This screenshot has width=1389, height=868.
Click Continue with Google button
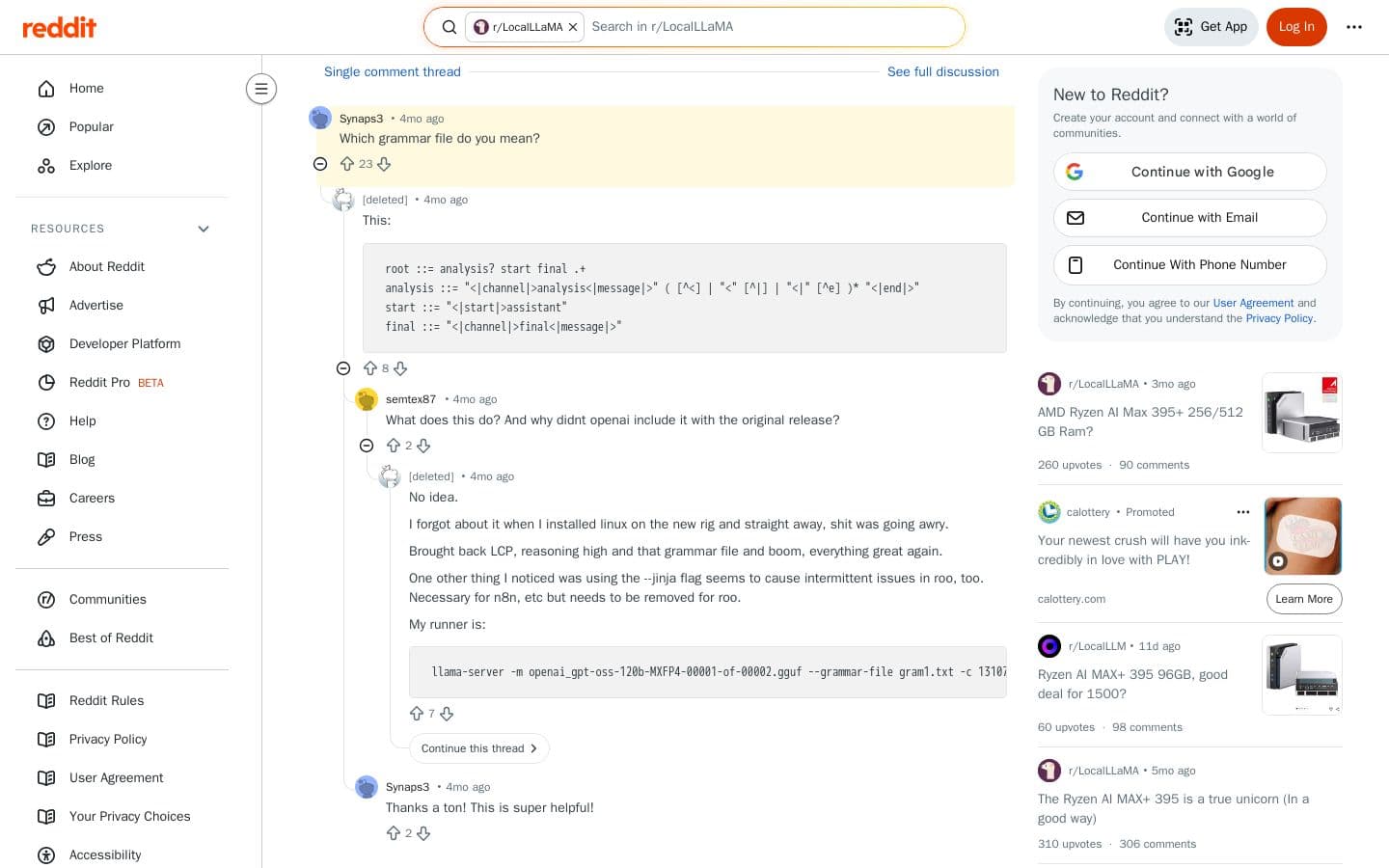(1189, 172)
